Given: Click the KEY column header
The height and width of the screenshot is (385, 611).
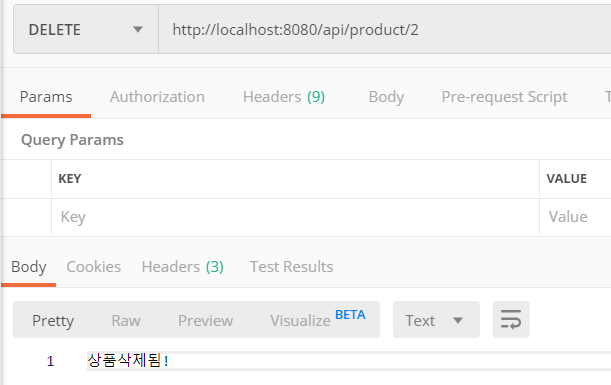Looking at the screenshot, I should pos(70,178).
